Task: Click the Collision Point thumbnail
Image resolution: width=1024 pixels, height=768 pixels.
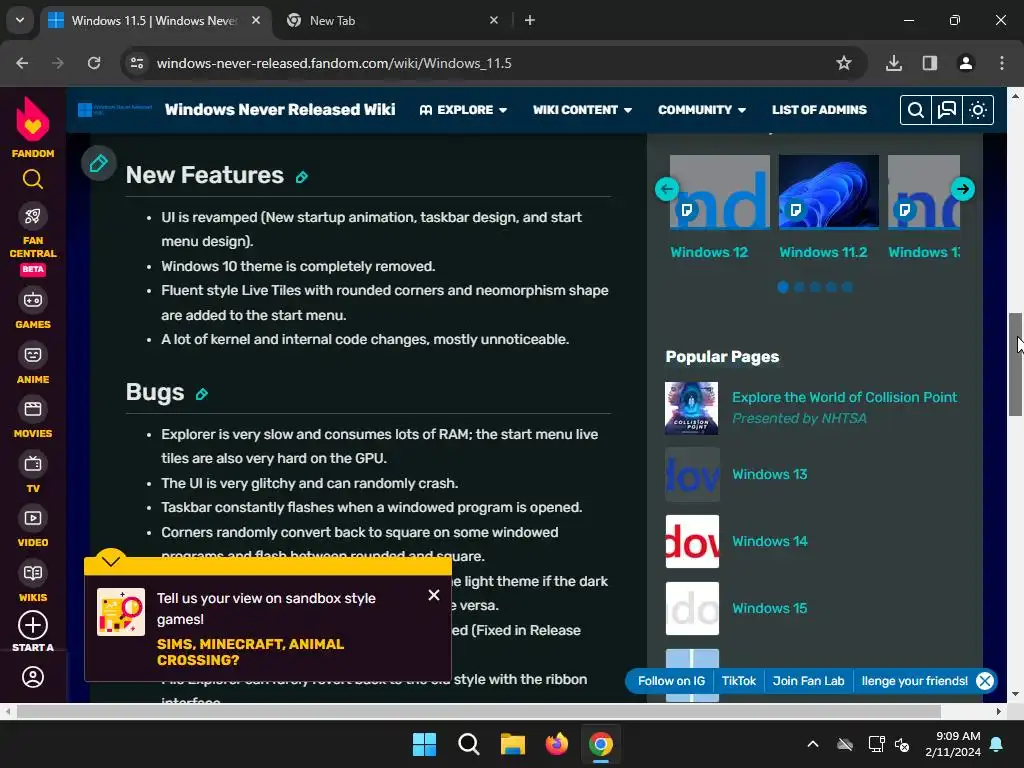Action: [x=692, y=408]
